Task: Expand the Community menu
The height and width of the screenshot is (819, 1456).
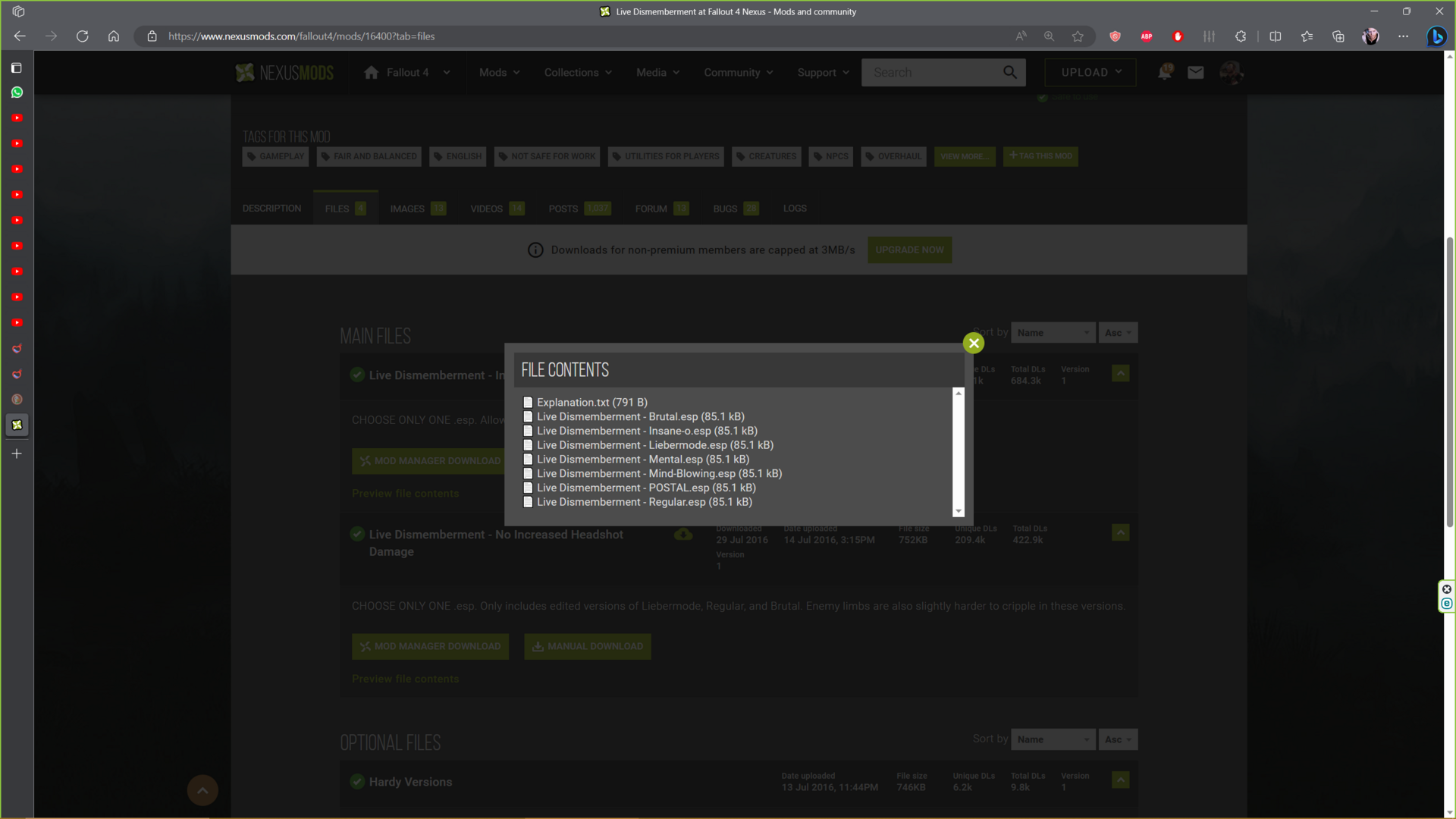Action: 739,73
